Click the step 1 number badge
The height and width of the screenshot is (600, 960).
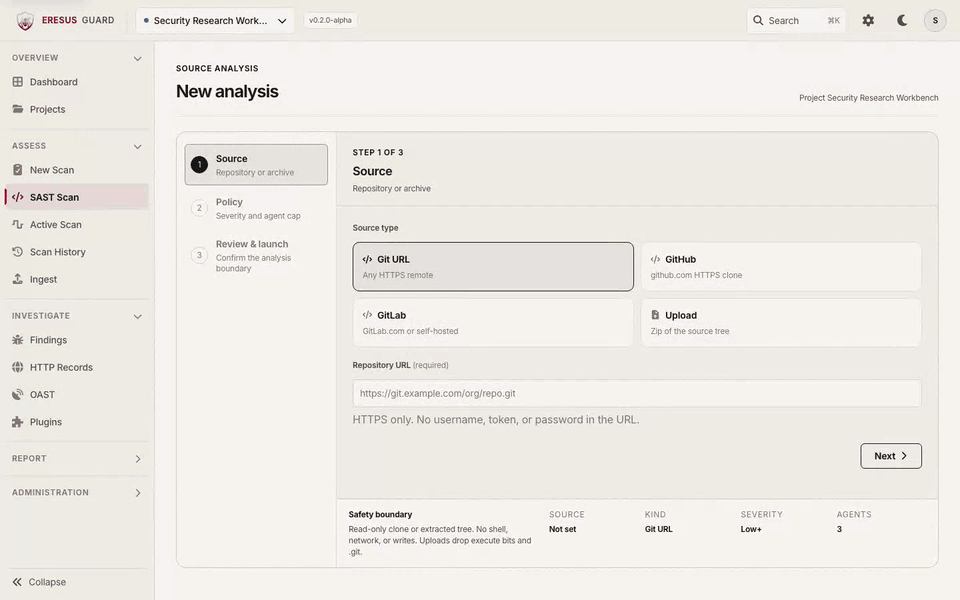(199, 164)
